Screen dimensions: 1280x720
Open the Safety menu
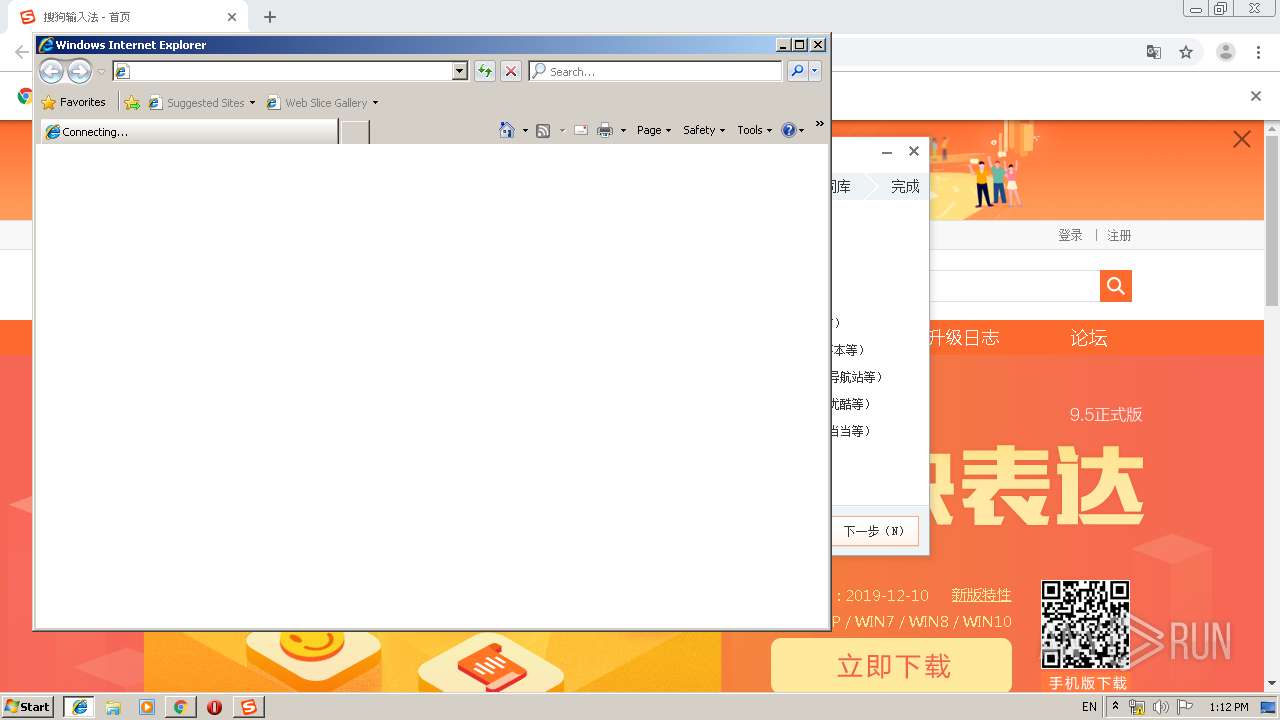tap(704, 130)
